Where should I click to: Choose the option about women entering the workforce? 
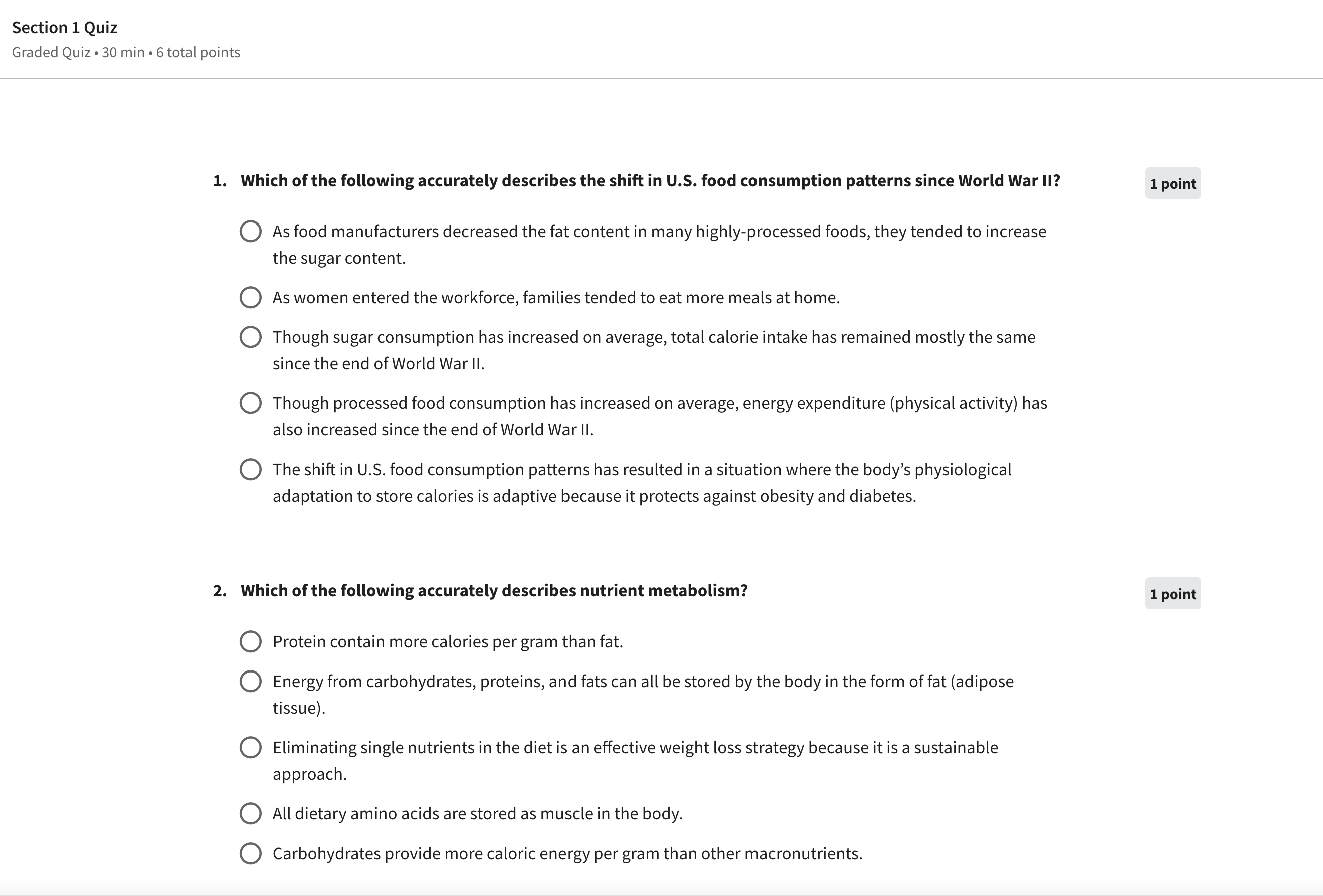(x=251, y=298)
